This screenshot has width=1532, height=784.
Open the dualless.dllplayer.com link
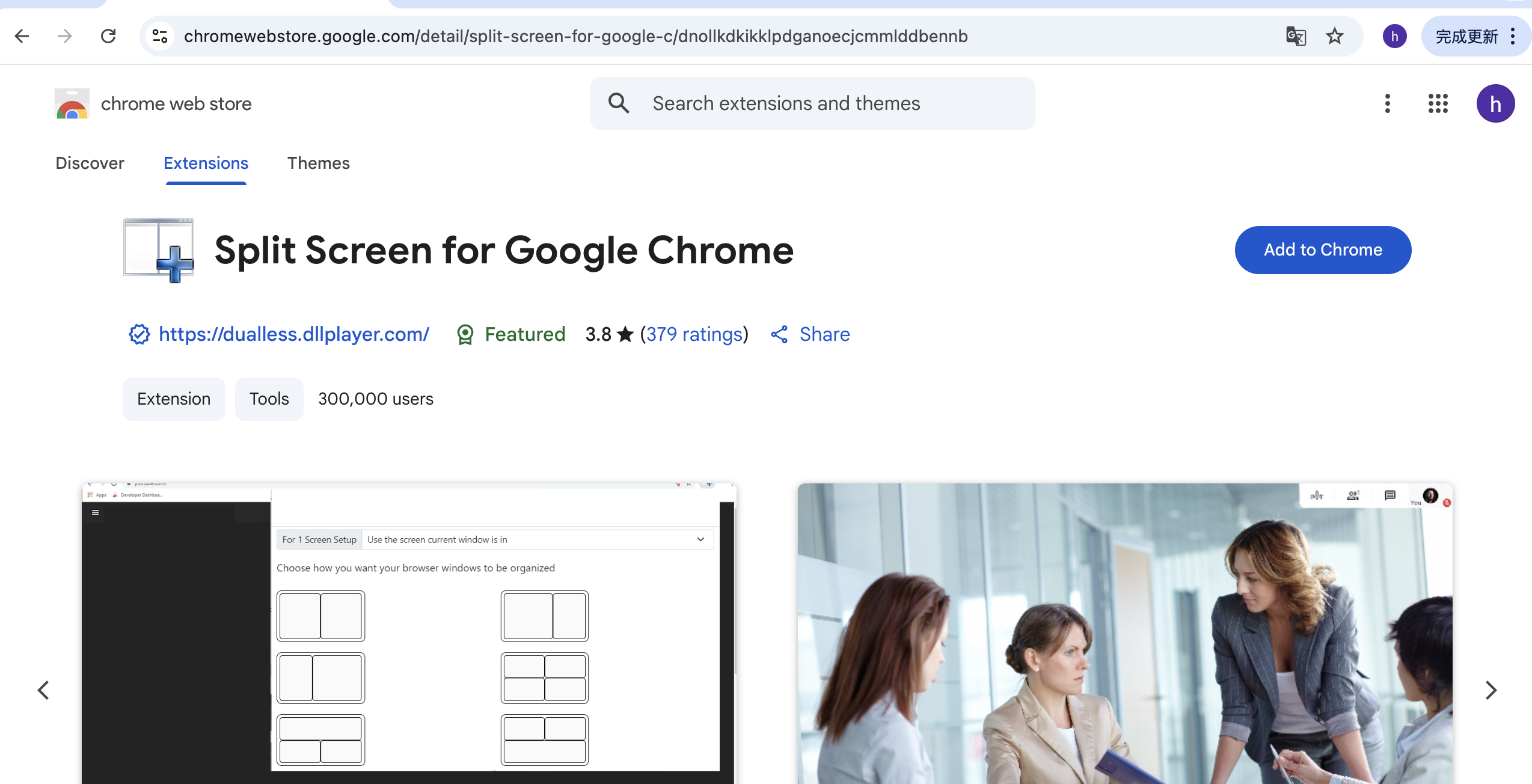click(293, 334)
